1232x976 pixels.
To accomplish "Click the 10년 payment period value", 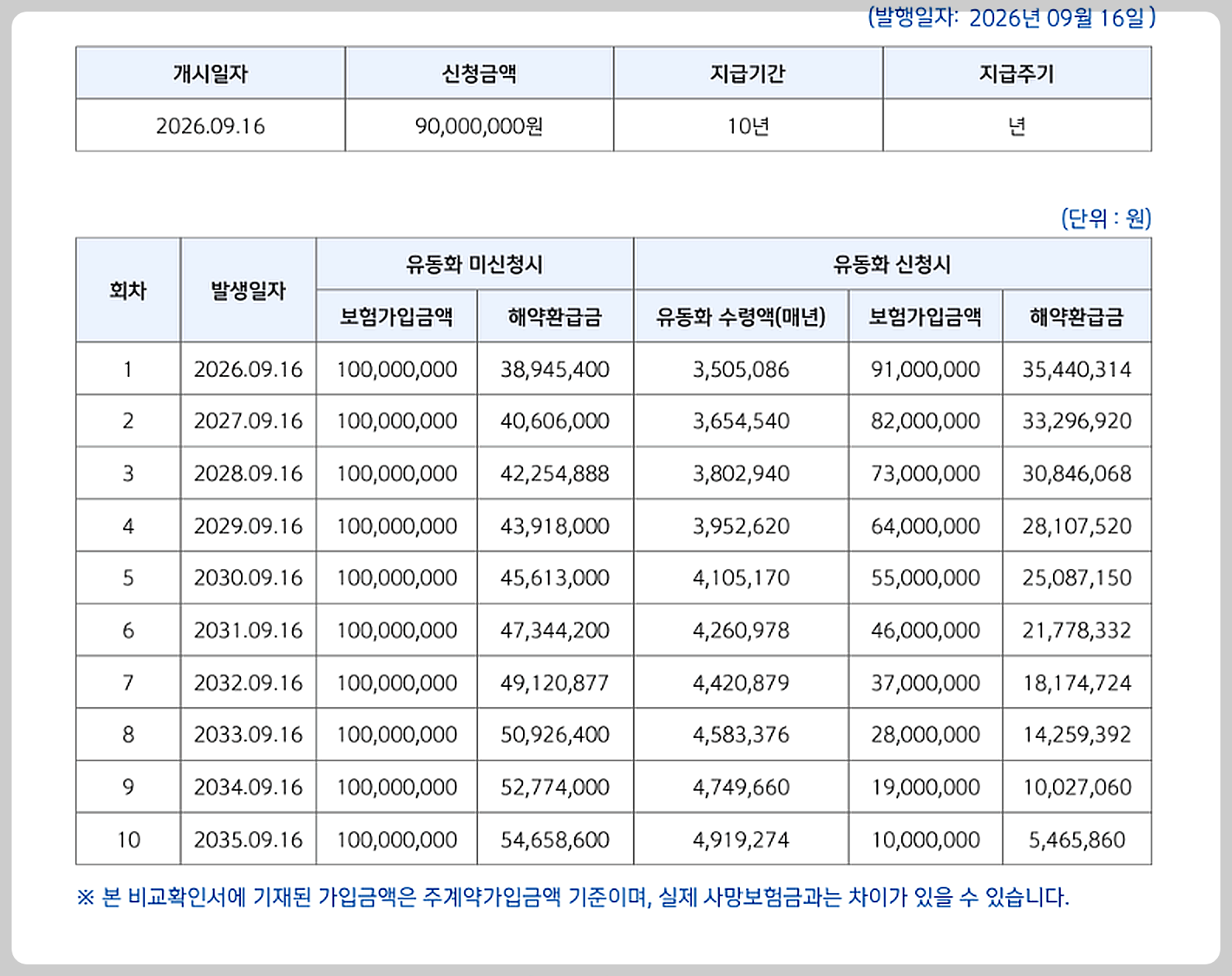I will (x=748, y=126).
